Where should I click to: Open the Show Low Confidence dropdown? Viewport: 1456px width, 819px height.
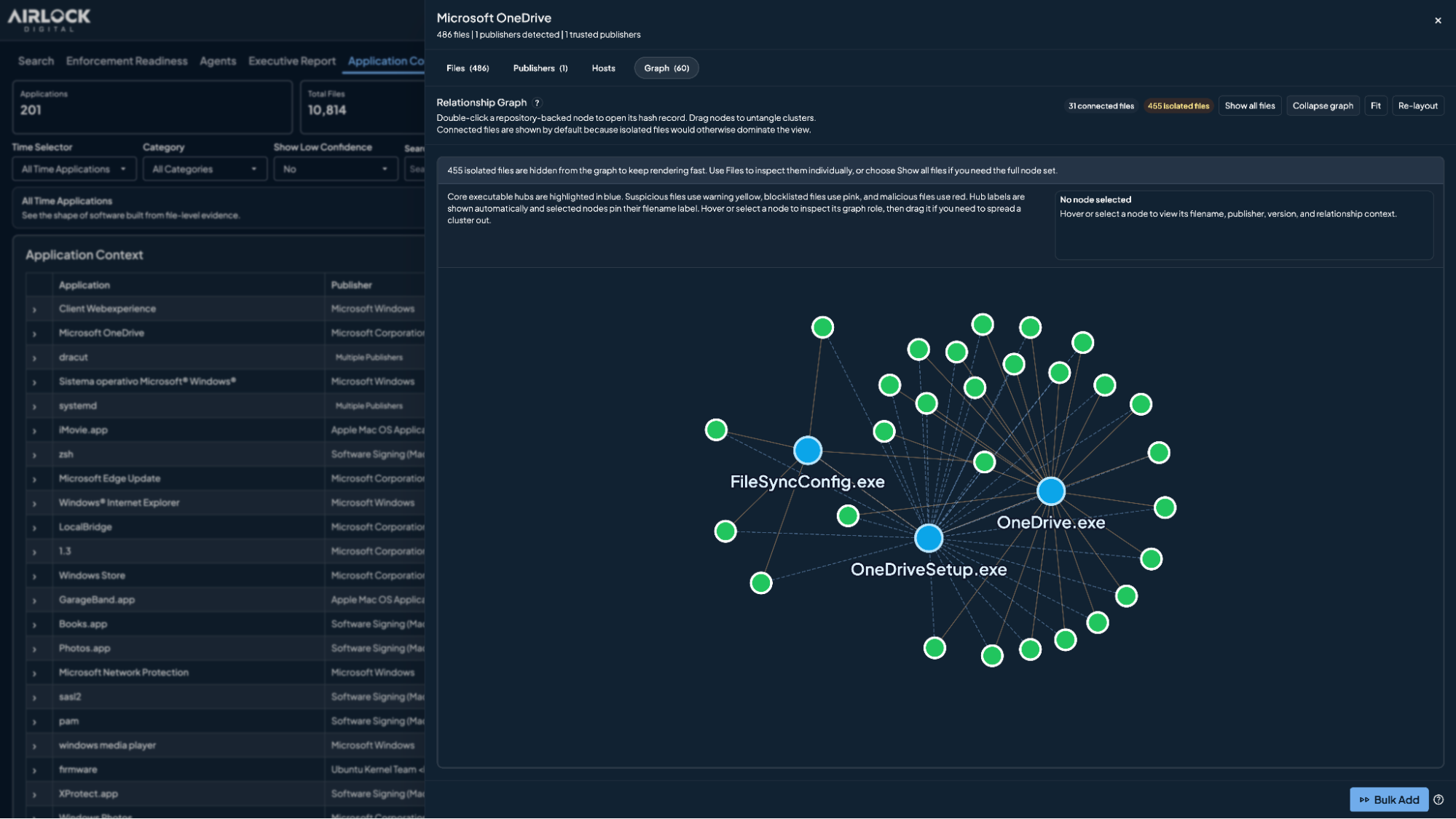(x=336, y=169)
